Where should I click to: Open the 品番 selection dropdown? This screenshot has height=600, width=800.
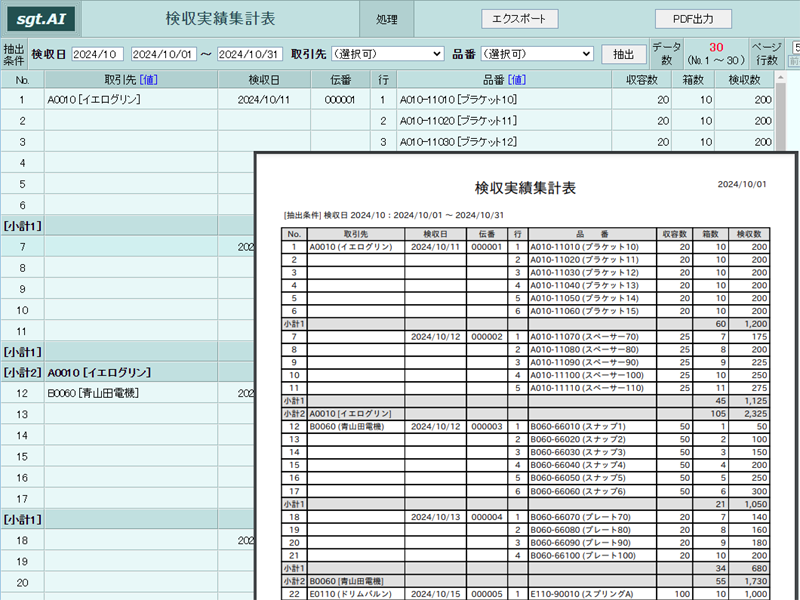tap(537, 54)
